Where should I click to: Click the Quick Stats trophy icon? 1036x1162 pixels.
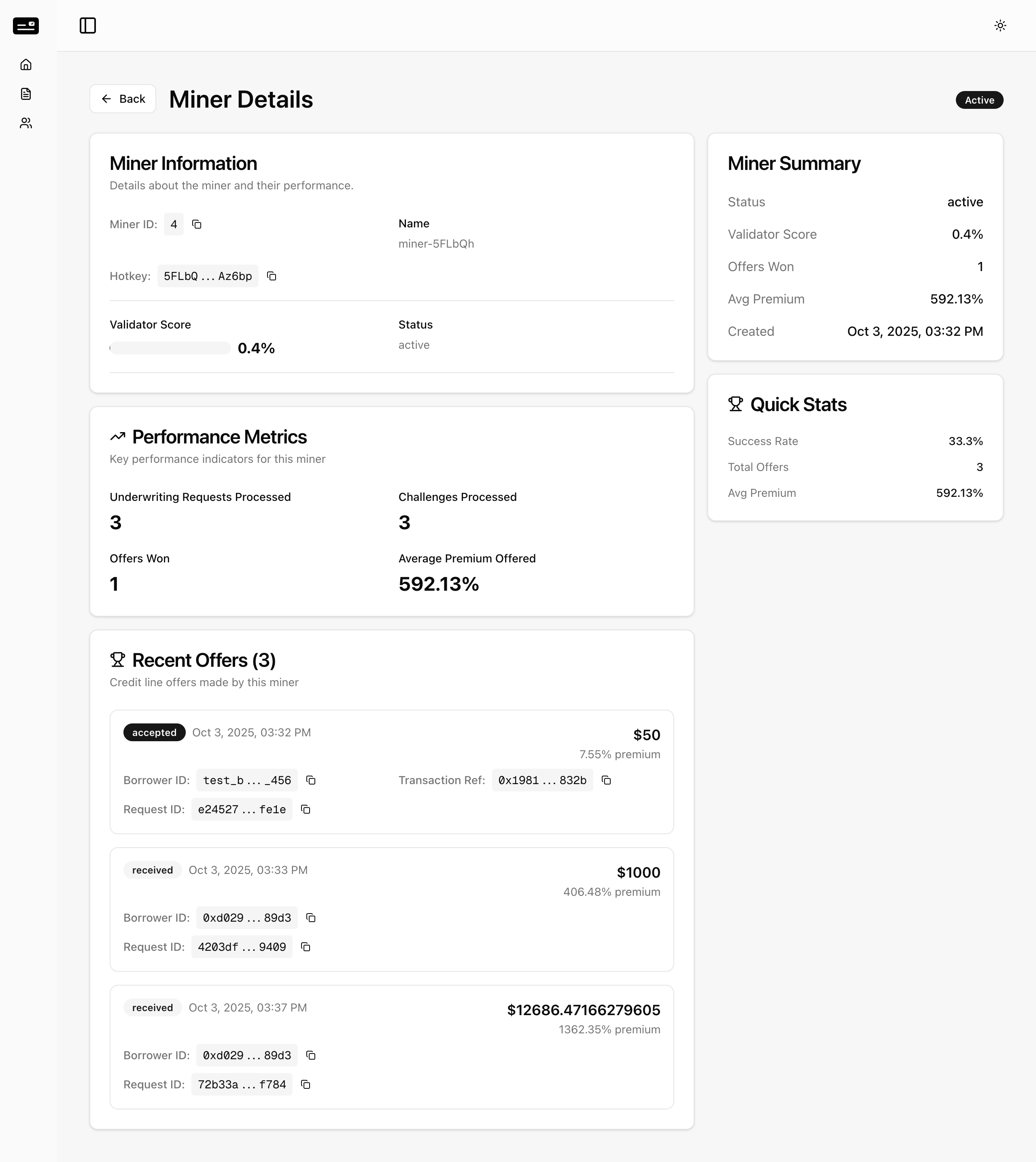735,404
